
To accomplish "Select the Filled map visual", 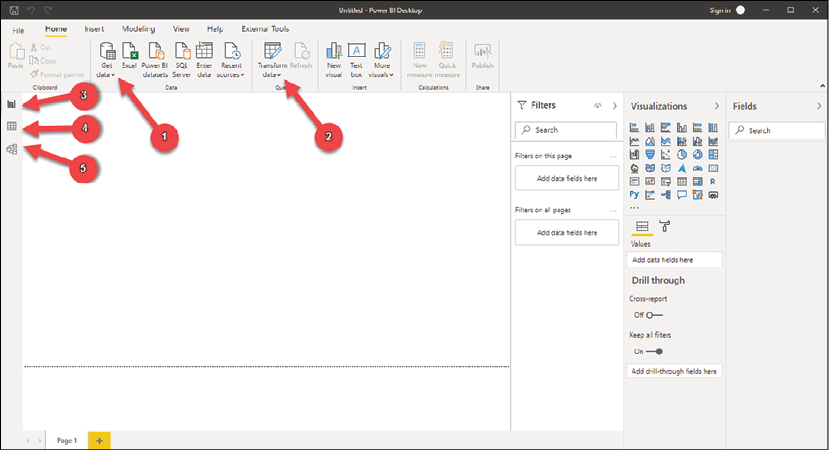I will (x=650, y=168).
